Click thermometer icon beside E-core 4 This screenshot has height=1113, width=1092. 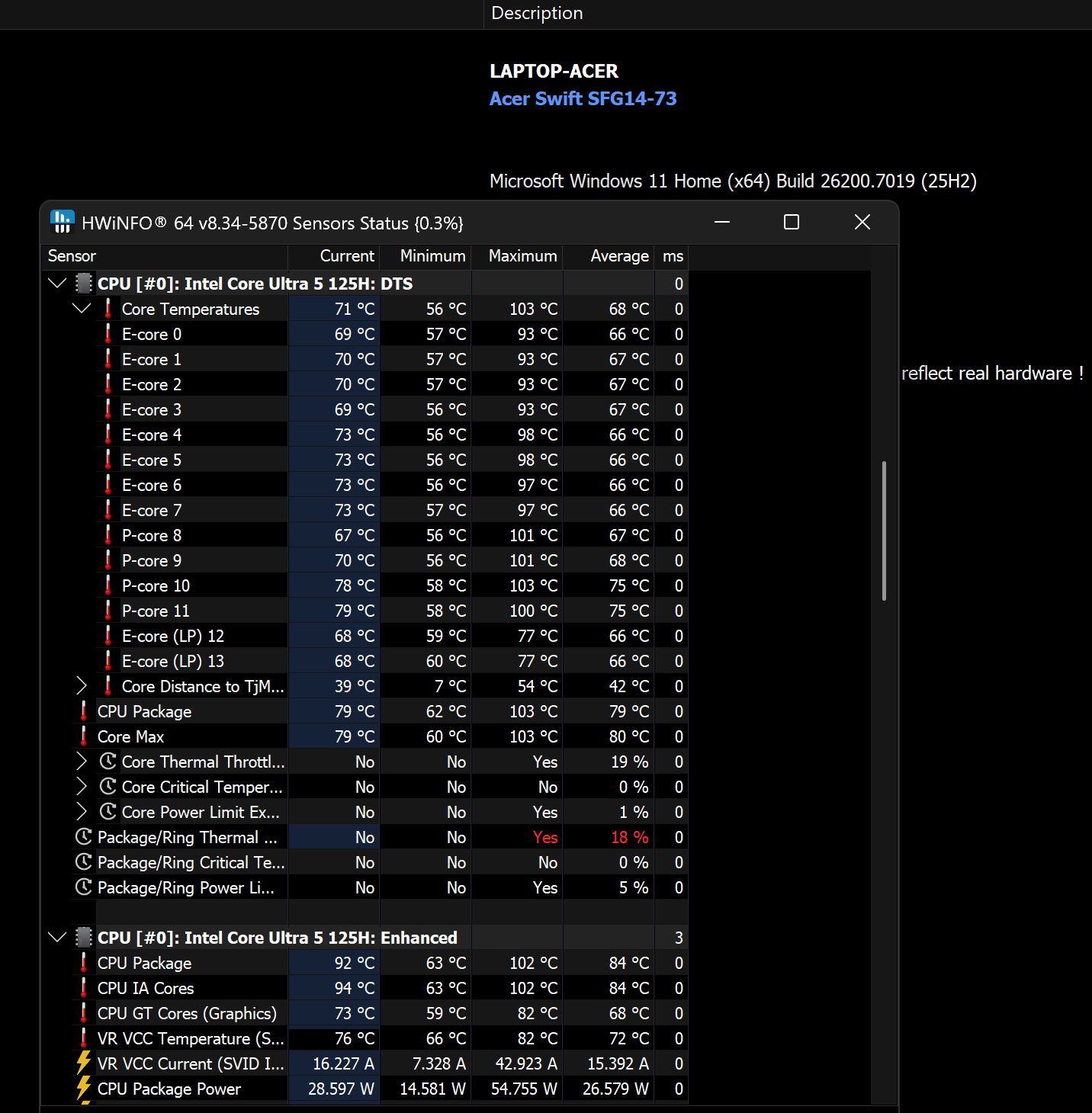tap(108, 435)
